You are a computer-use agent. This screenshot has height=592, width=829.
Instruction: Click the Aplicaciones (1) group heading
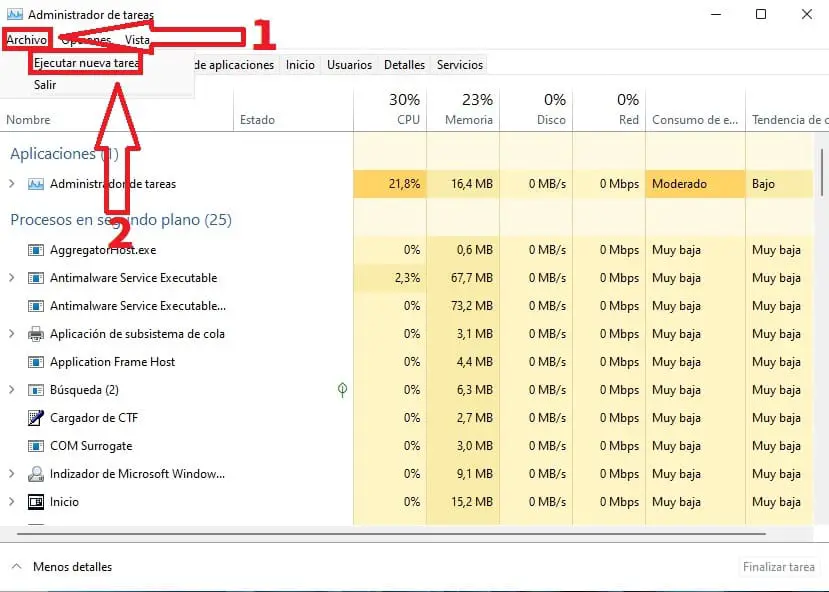pyautogui.click(x=64, y=154)
